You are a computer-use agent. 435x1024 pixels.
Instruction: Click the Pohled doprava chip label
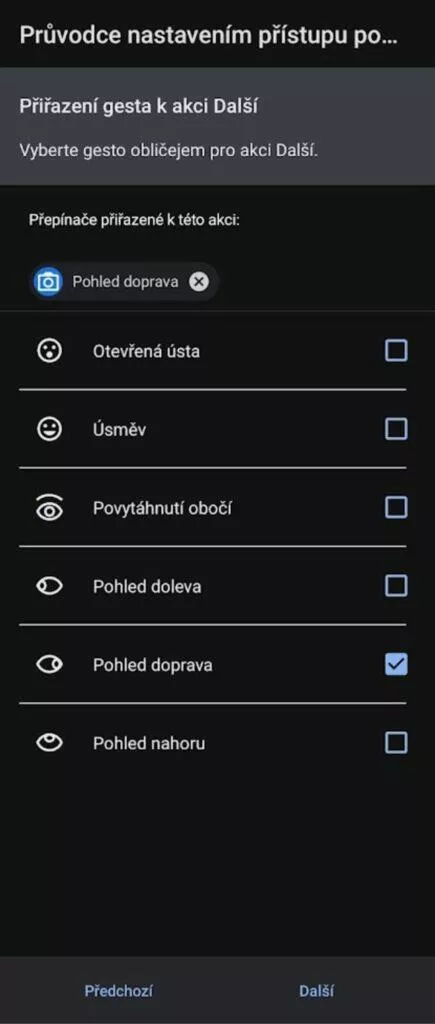pyautogui.click(x=125, y=282)
